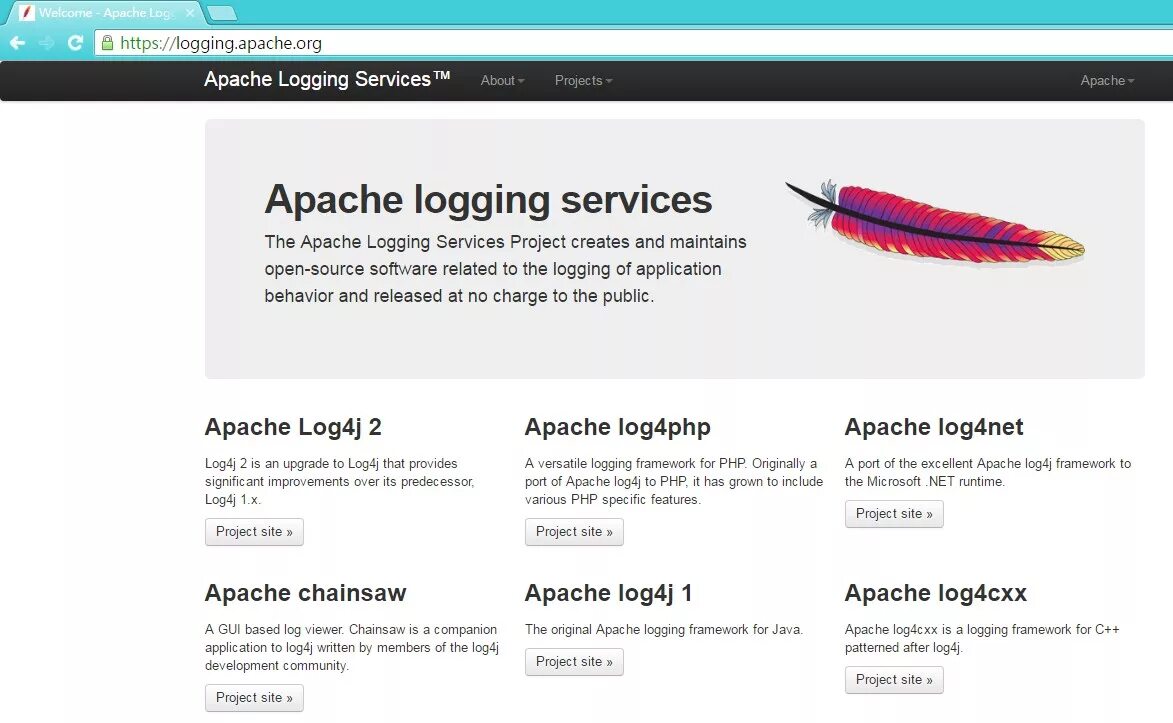Open the About dropdown menu
Image resolution: width=1173 pixels, height=723 pixels.
pos(502,81)
